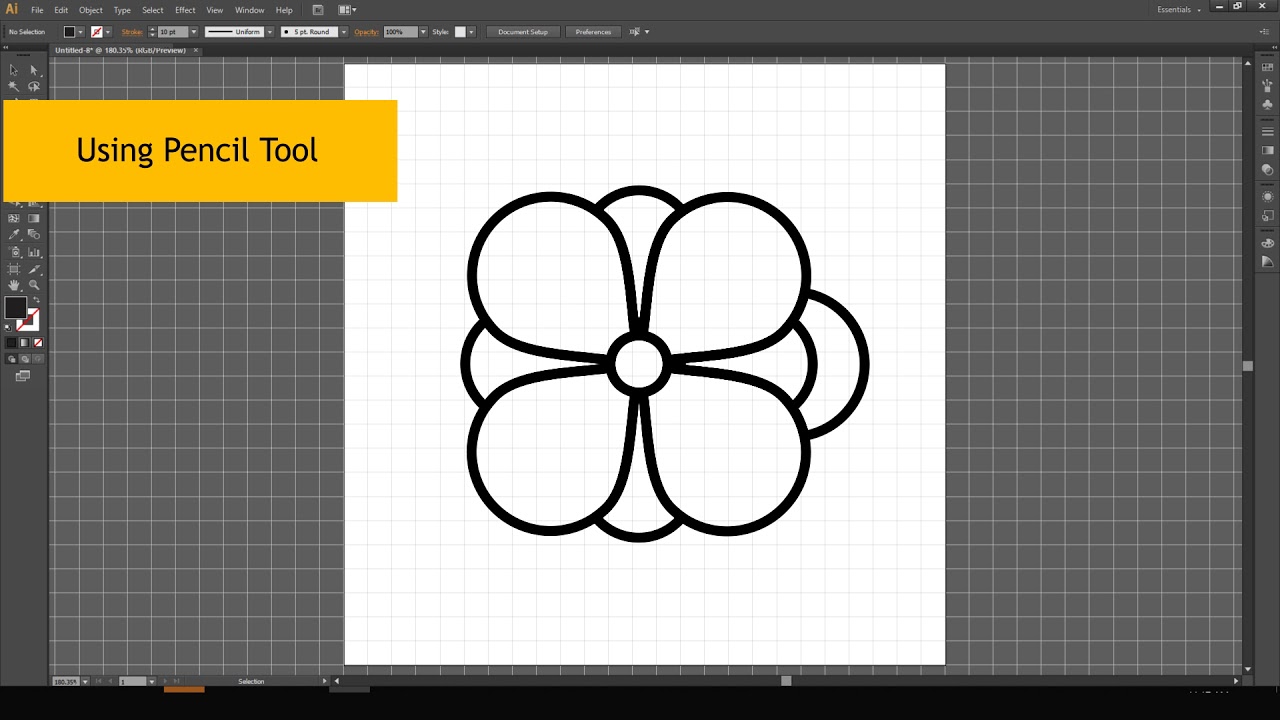Open the Effect menu
Image resolution: width=1280 pixels, height=720 pixels.
click(185, 10)
